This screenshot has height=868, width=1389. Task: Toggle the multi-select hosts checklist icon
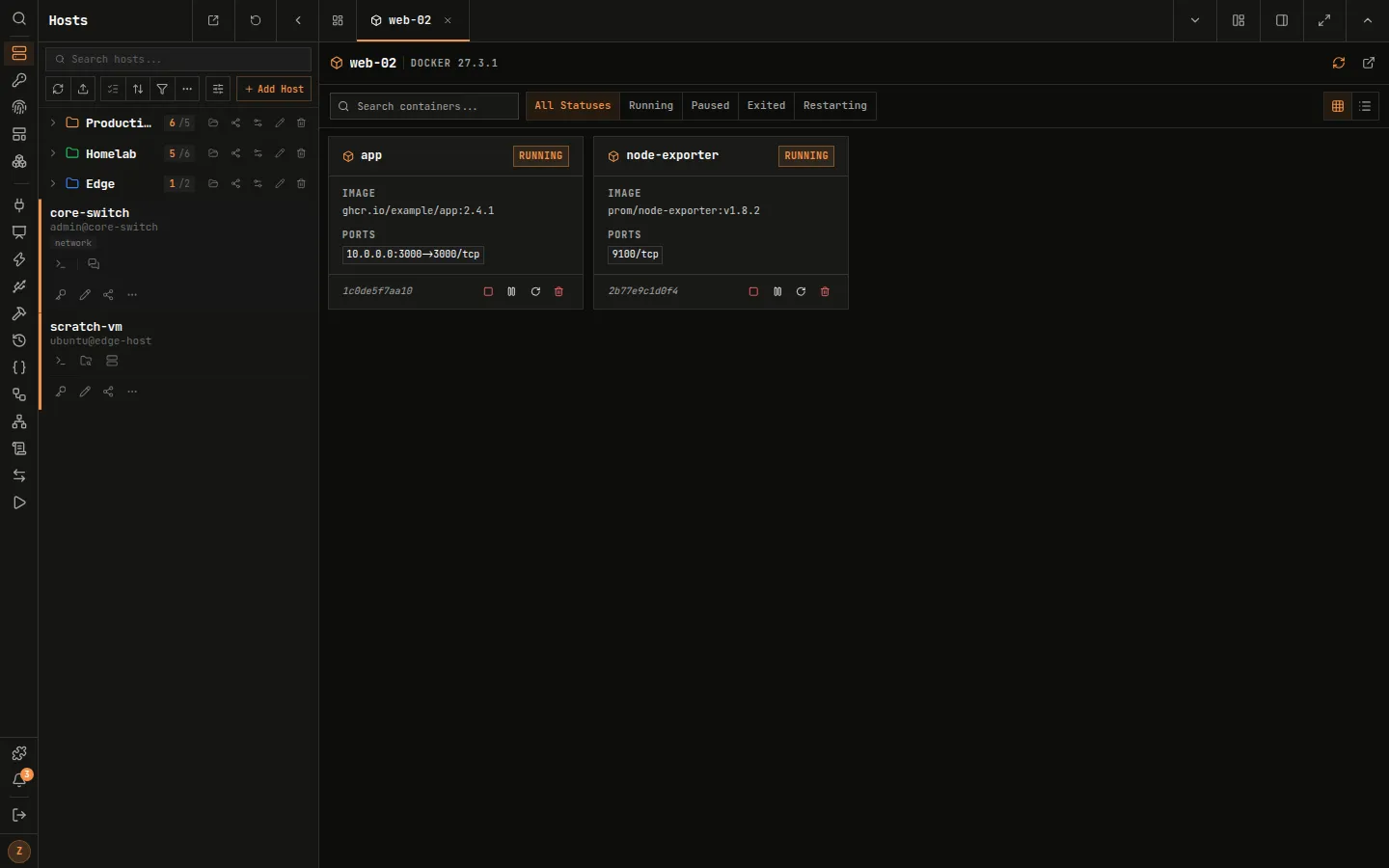pos(113,89)
